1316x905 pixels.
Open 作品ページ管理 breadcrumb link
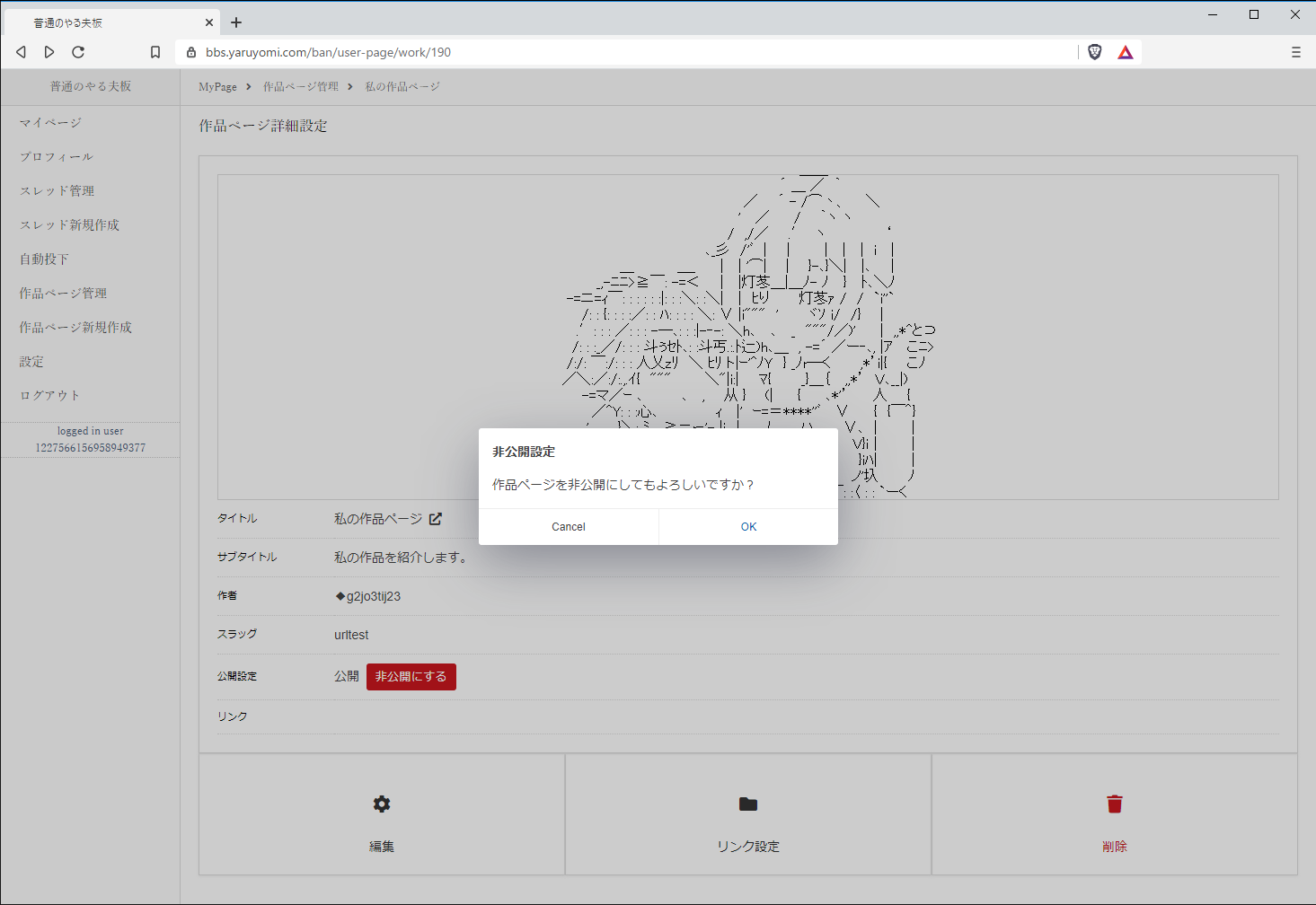coord(299,86)
